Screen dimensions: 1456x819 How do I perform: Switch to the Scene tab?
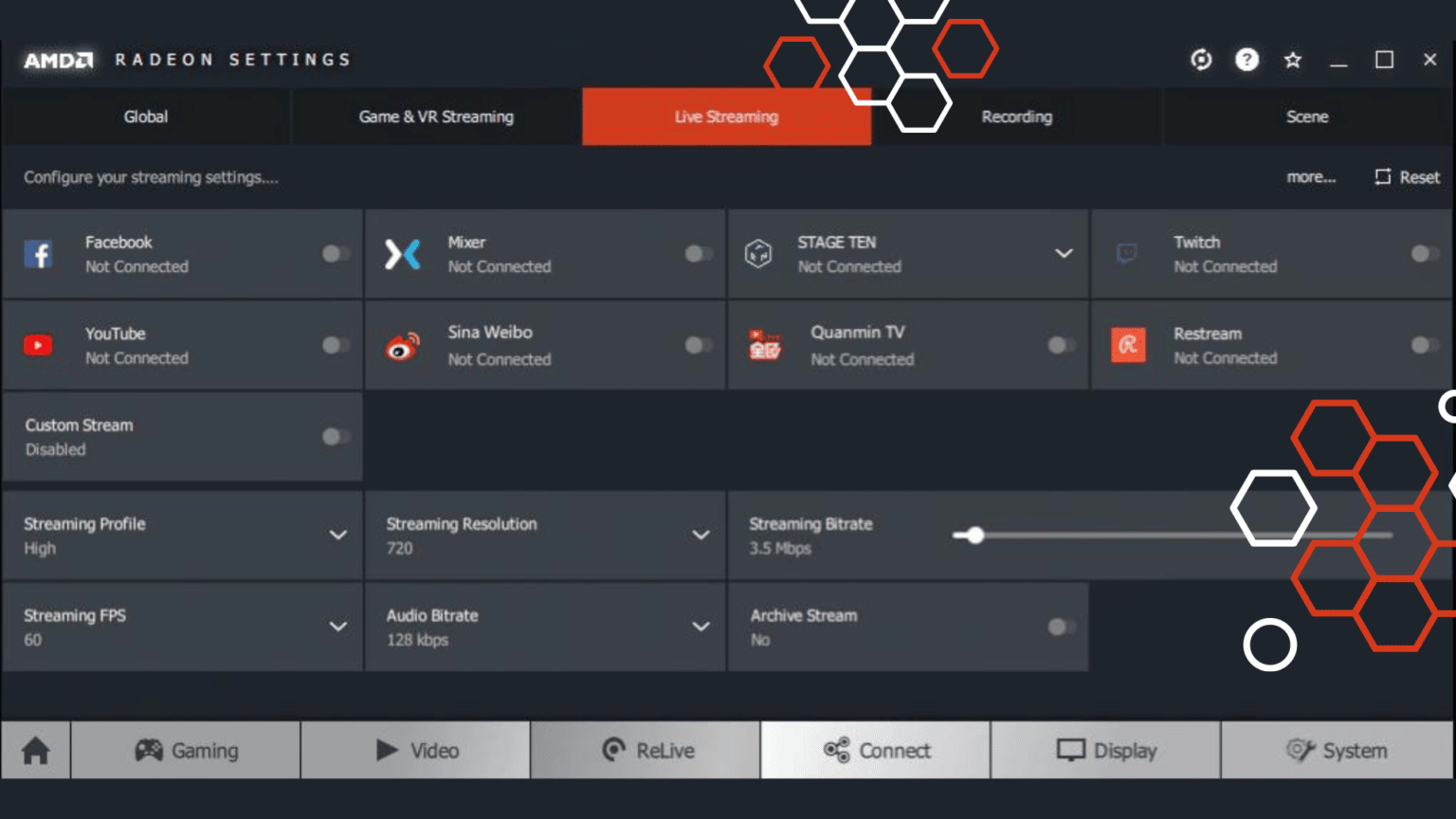1307,117
